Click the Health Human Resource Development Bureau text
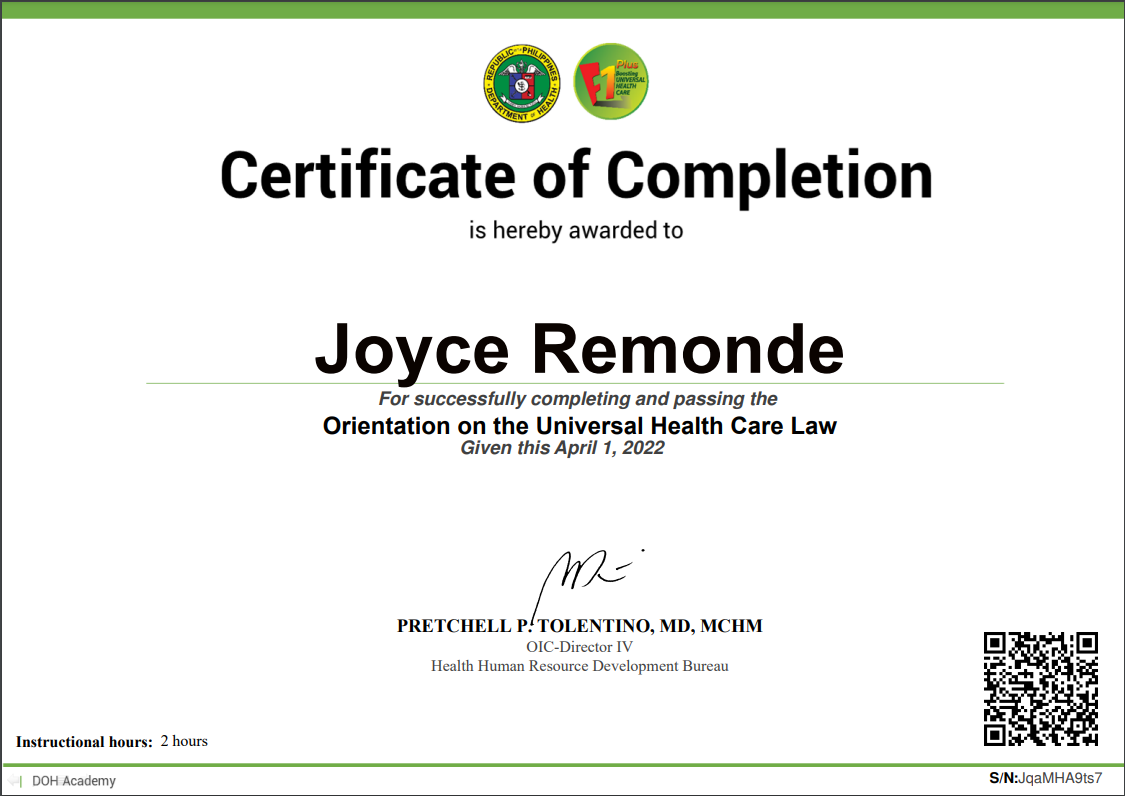This screenshot has height=796, width=1125. point(579,665)
